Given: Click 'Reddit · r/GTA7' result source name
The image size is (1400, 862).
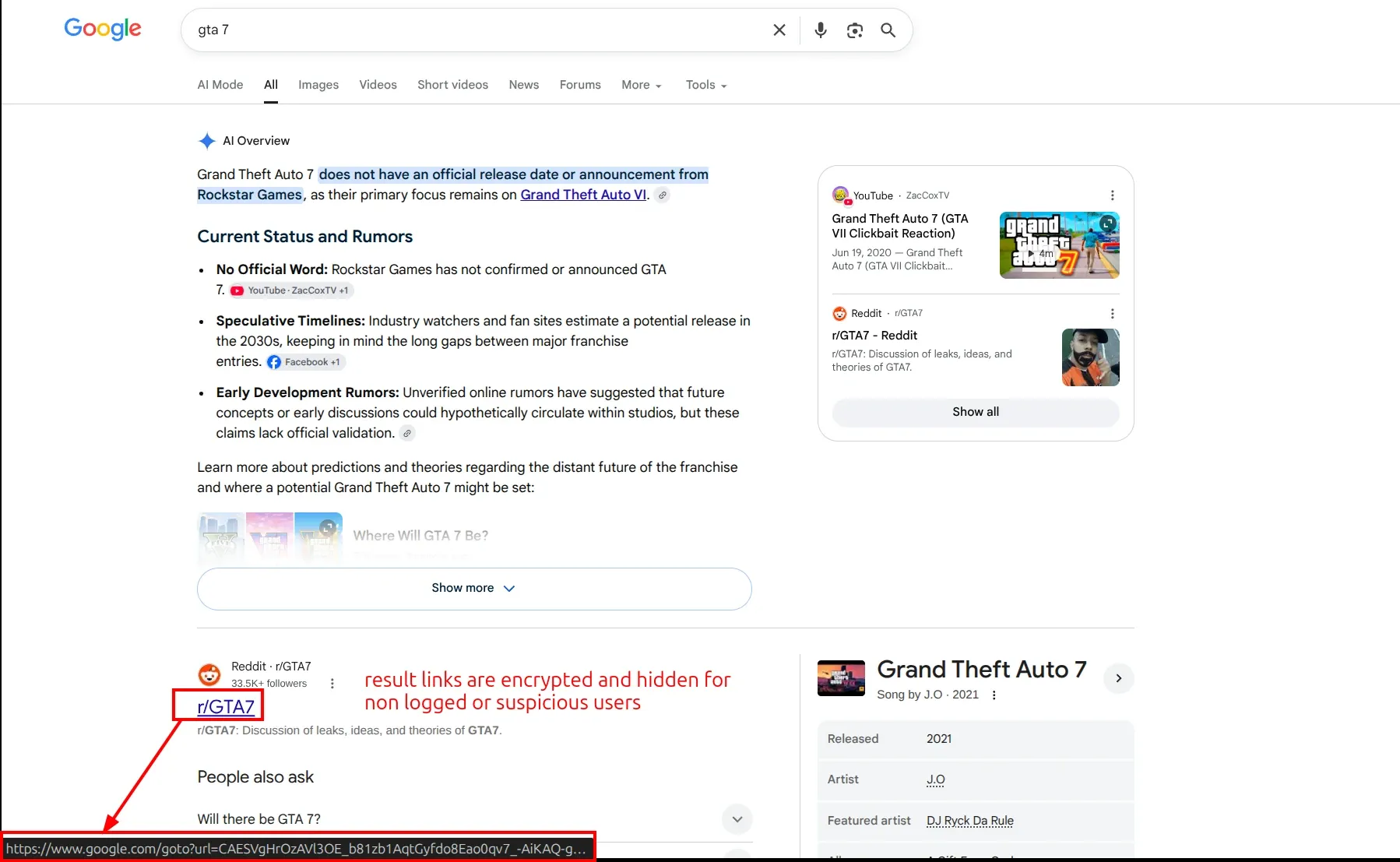Looking at the screenshot, I should point(271,667).
